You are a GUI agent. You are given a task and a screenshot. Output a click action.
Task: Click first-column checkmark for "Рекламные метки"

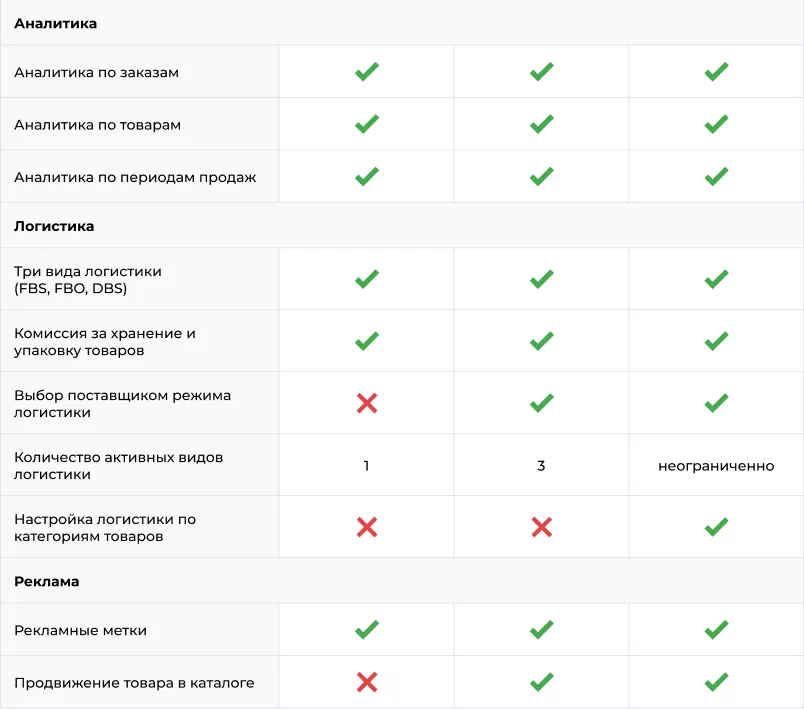coord(367,630)
